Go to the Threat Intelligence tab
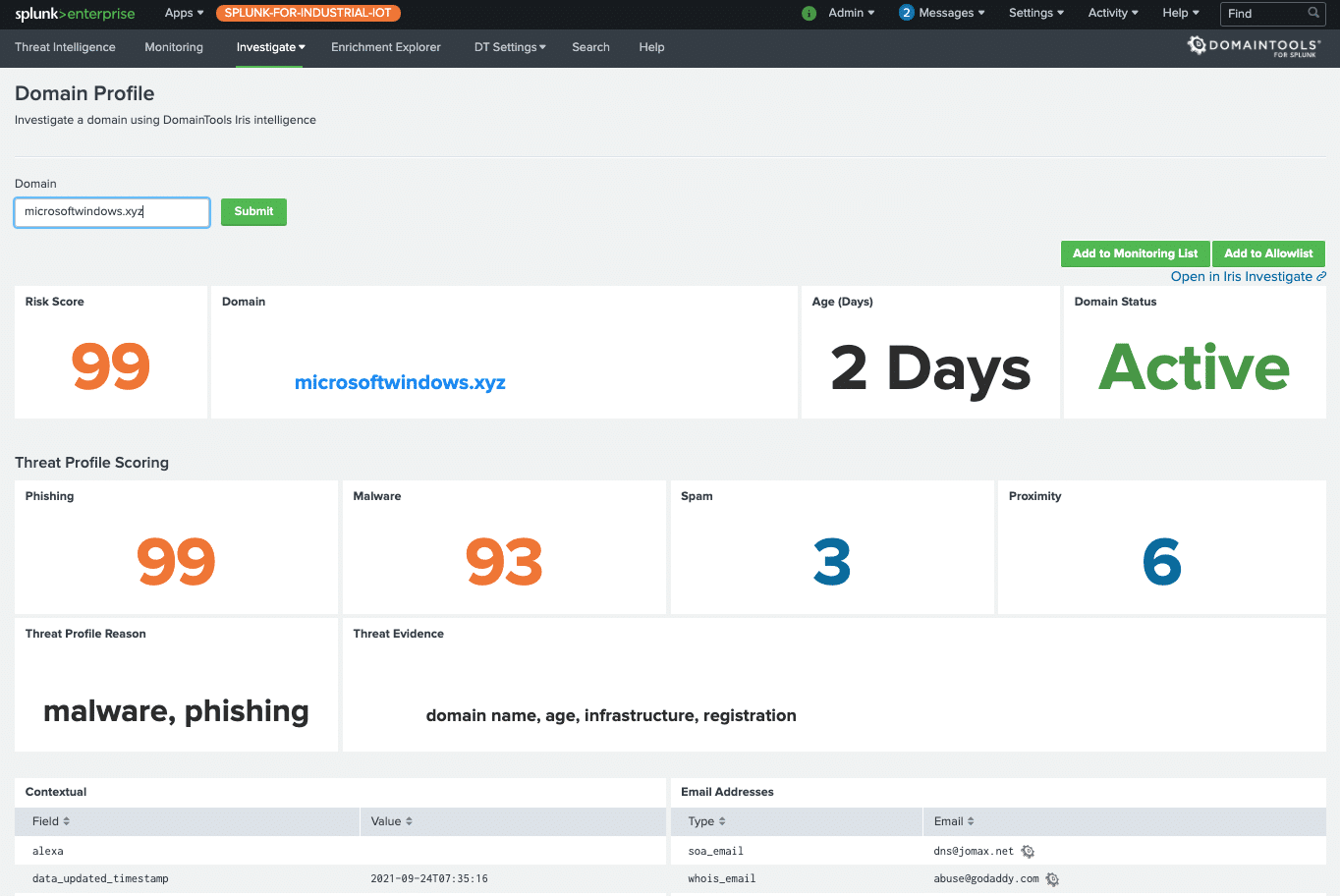 coord(65,47)
